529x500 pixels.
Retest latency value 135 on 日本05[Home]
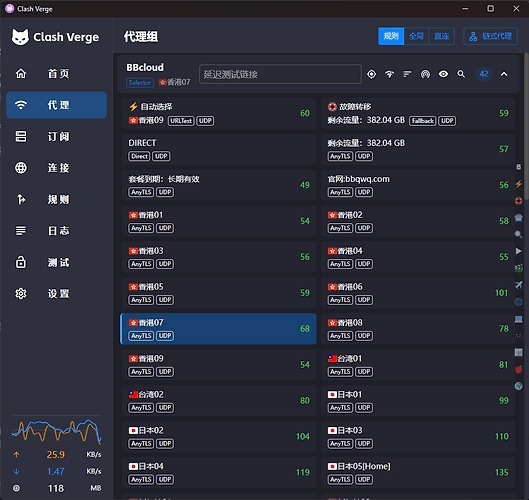(501, 472)
